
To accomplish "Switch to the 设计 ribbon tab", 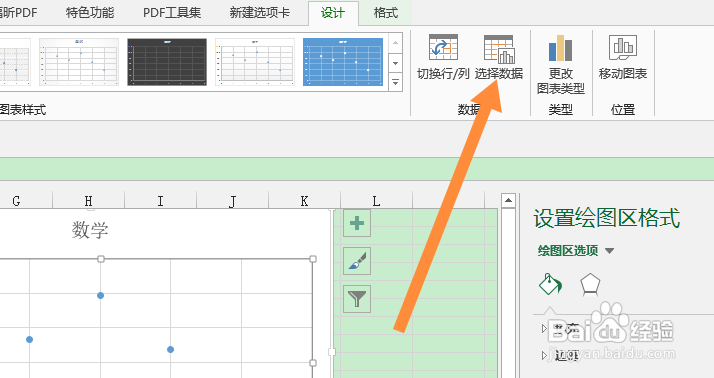I will [x=333, y=13].
